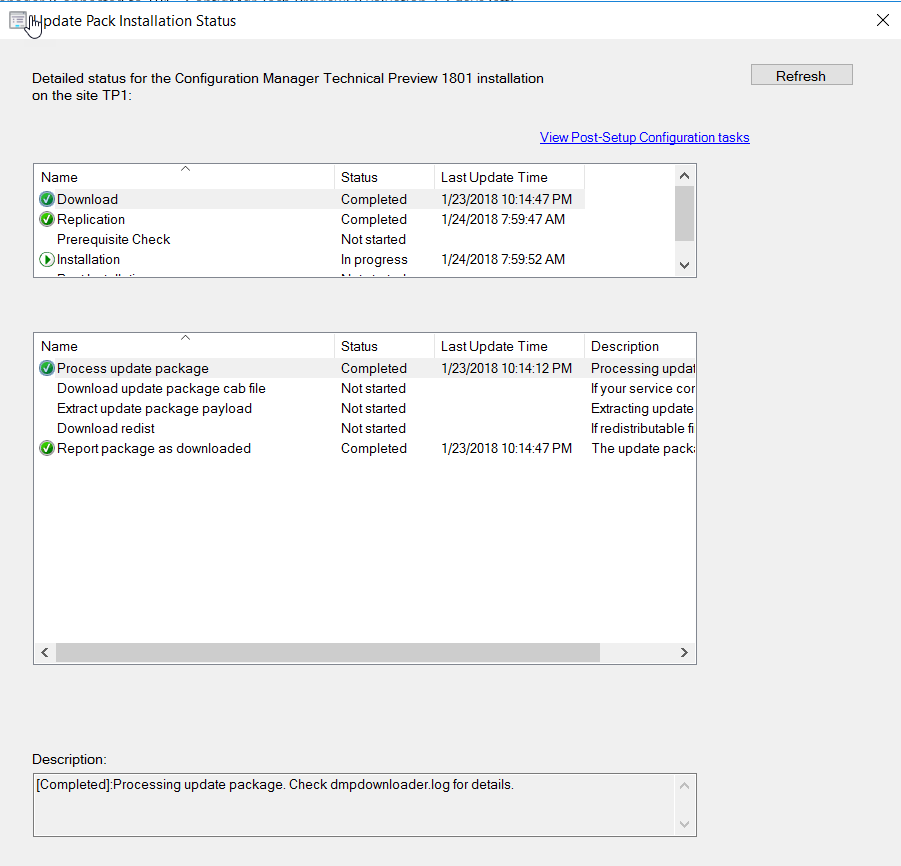
Task: Sort top list by Name column header
Action: point(184,177)
